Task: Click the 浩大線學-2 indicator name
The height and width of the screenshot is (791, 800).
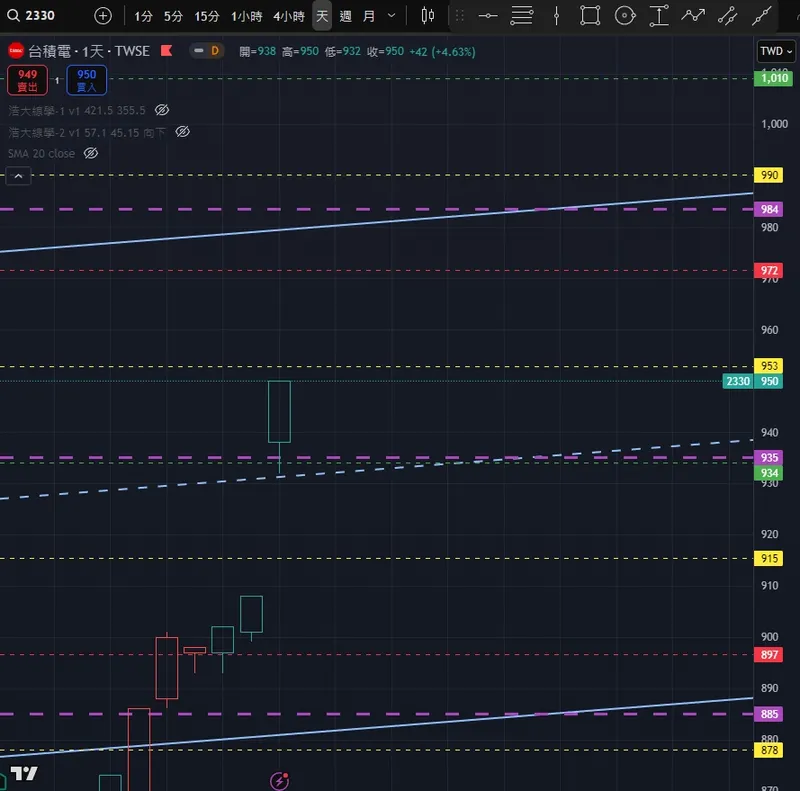Action: tap(36, 133)
